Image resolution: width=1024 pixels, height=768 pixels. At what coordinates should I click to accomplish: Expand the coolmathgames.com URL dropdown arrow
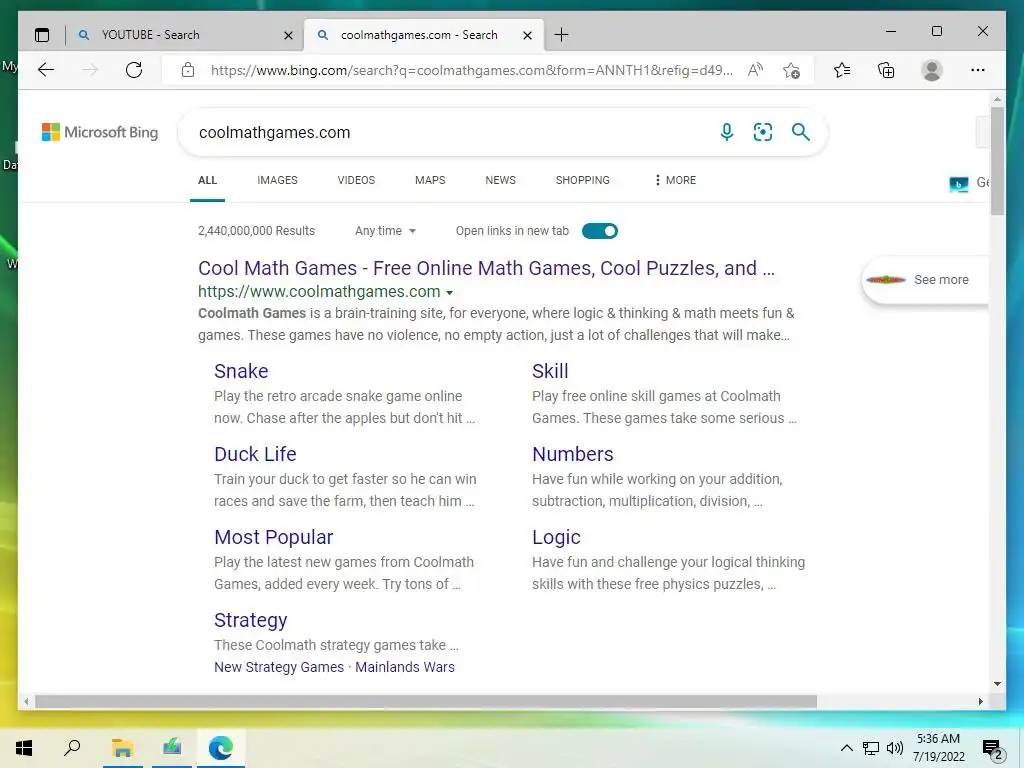(449, 293)
